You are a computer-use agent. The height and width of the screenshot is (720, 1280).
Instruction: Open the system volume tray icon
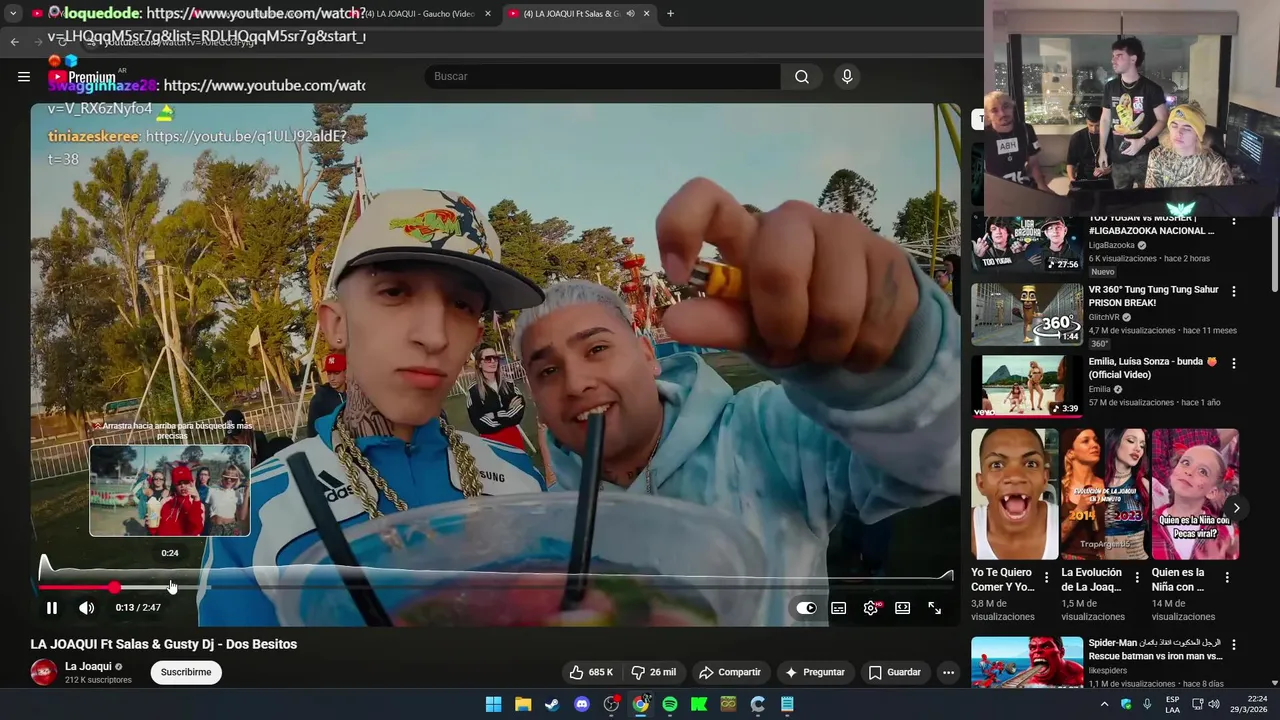1213,704
